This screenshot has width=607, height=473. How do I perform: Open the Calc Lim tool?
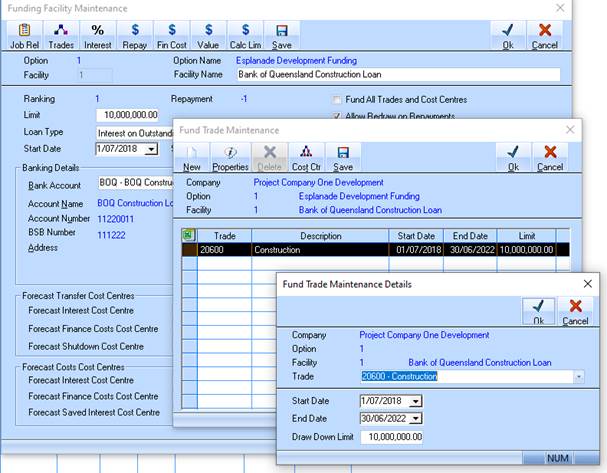[x=244, y=36]
